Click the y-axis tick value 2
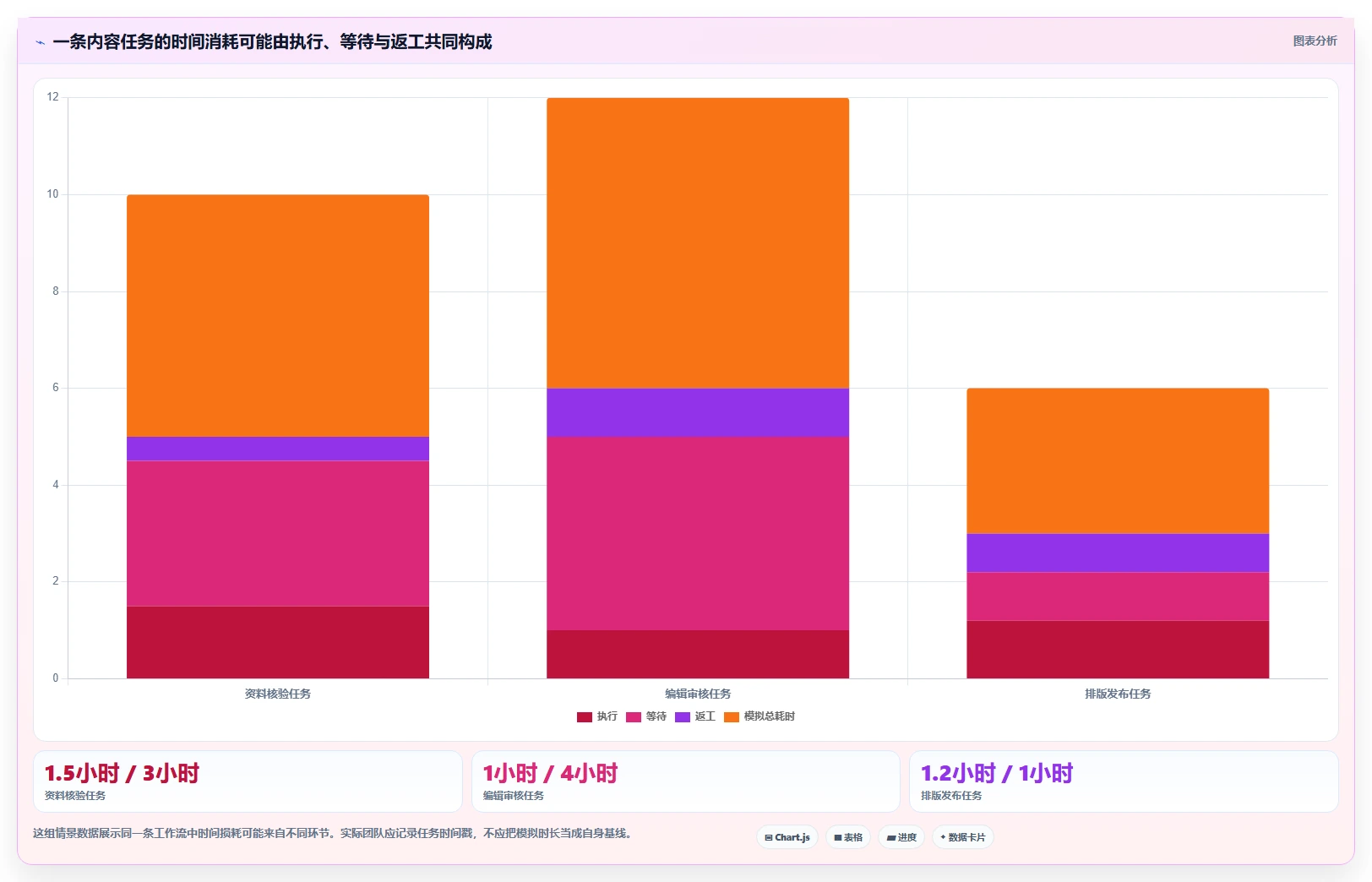The width and height of the screenshot is (1372, 882). 56,581
